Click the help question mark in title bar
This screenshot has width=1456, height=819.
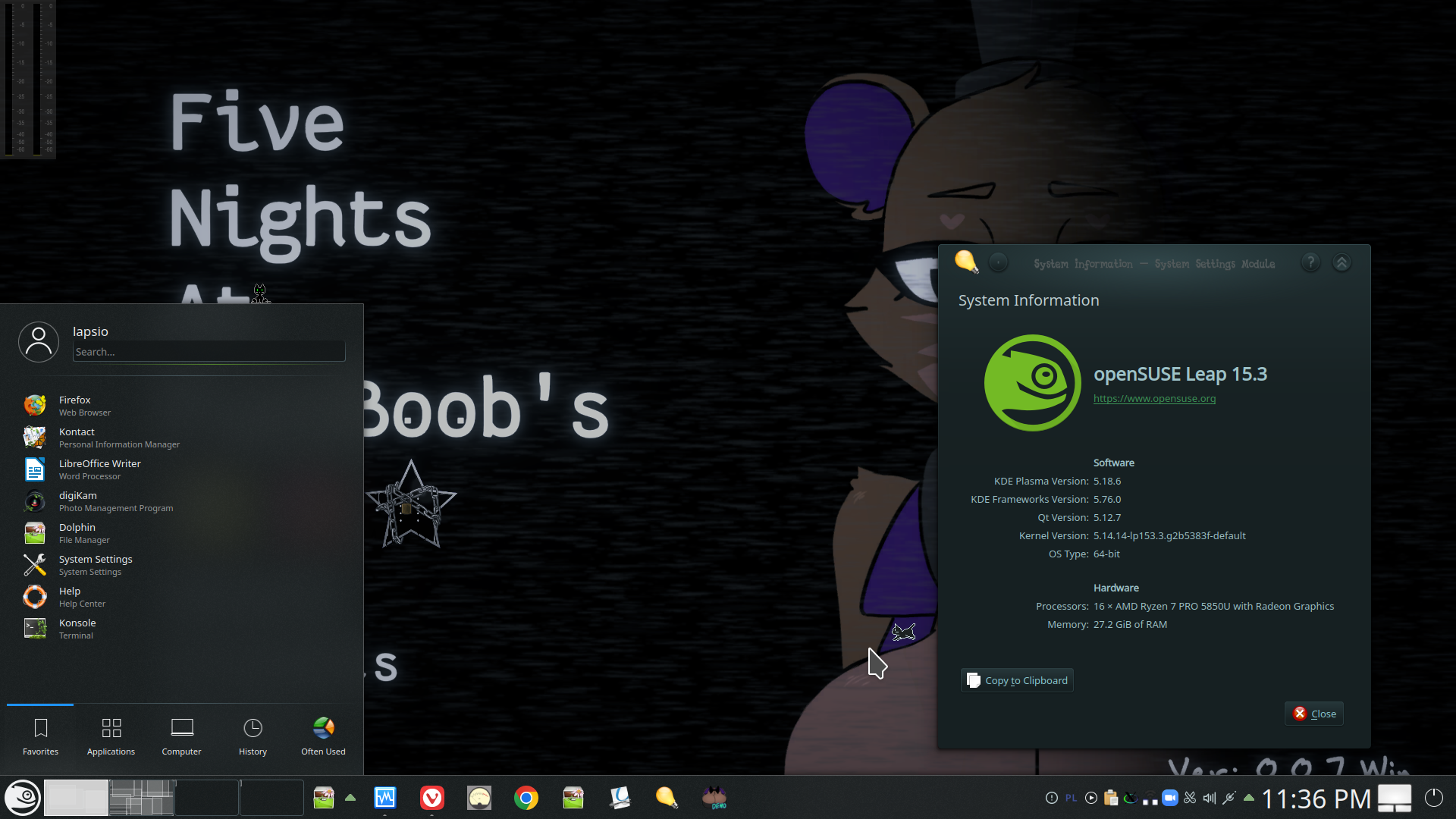pyautogui.click(x=1310, y=263)
